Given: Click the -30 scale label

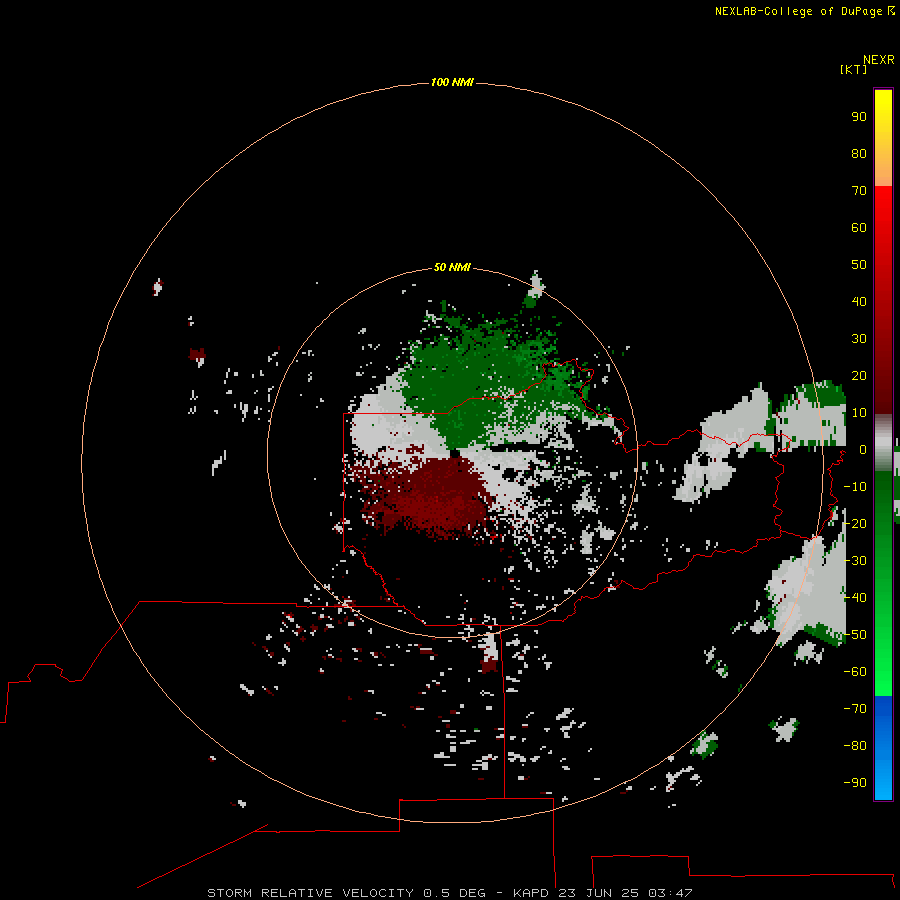Looking at the screenshot, I should pos(855,561).
